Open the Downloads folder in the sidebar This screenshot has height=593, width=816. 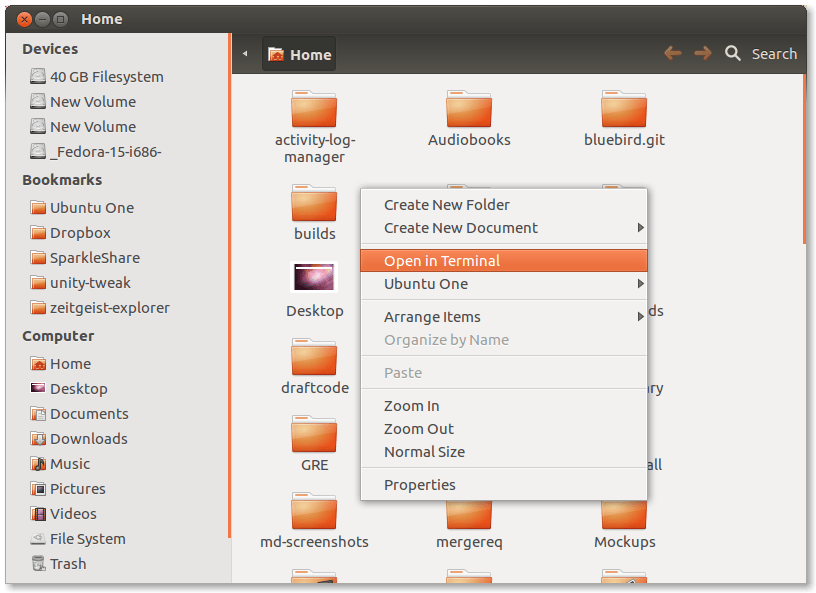pyautogui.click(x=88, y=438)
